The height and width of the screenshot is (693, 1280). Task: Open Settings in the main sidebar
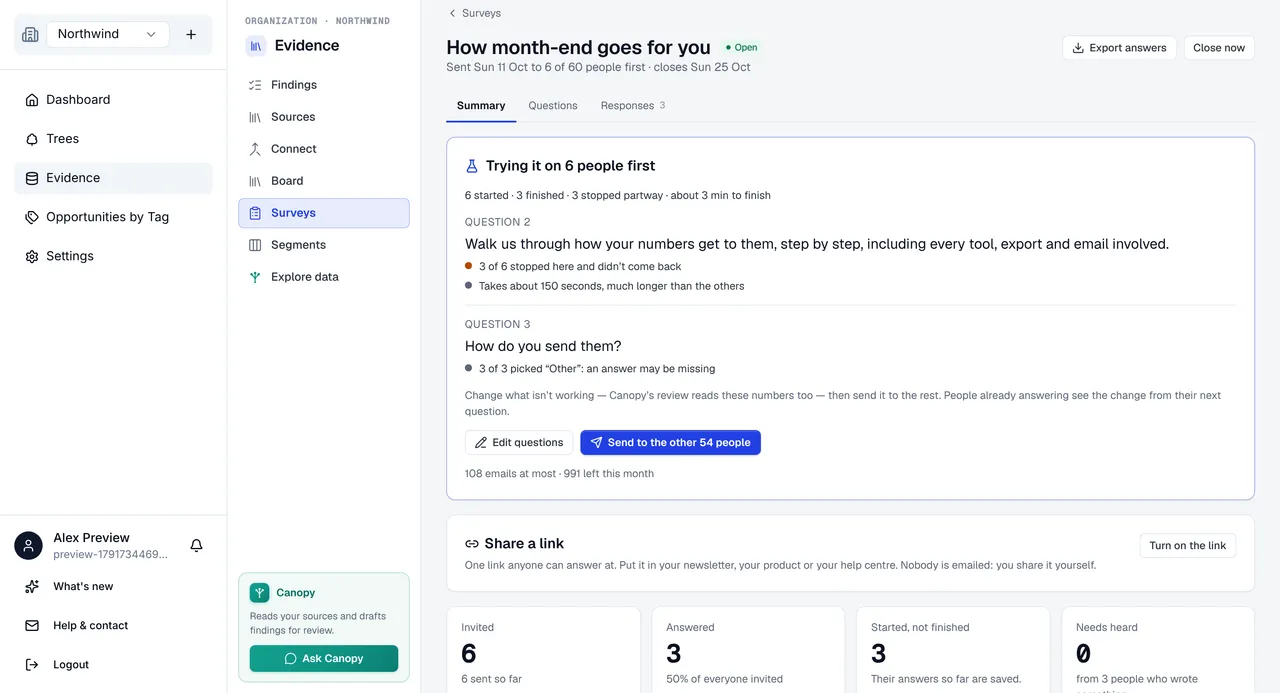tap(113, 256)
